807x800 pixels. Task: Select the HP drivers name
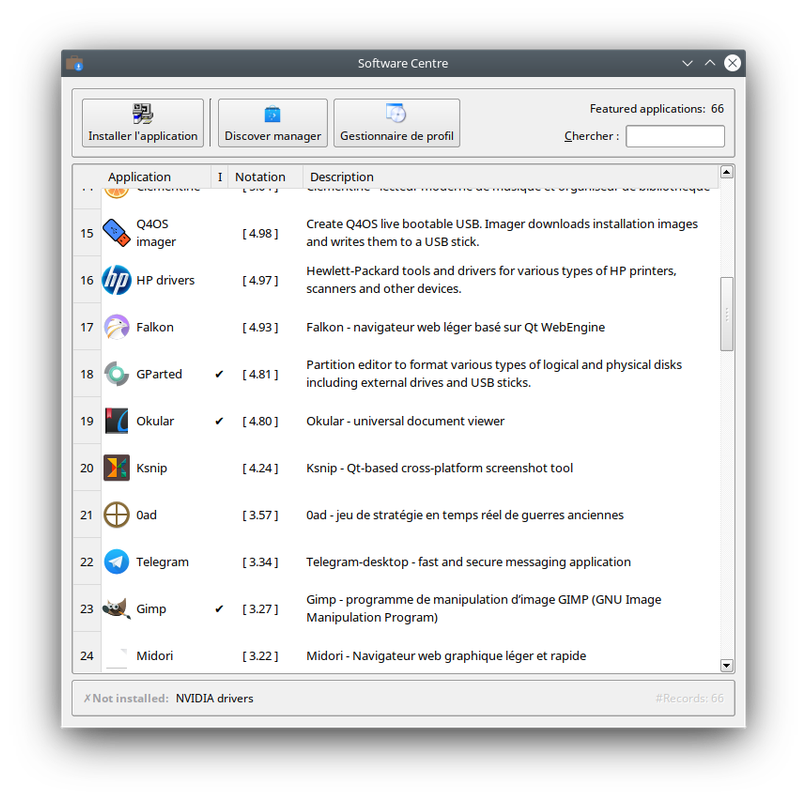pos(165,280)
